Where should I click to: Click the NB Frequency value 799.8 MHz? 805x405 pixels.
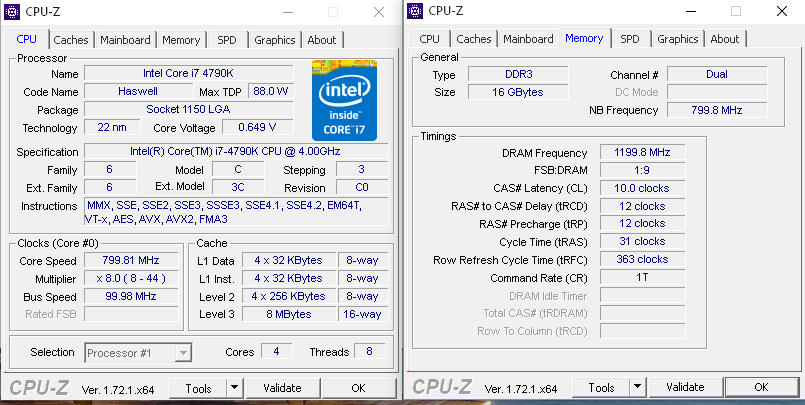717,110
